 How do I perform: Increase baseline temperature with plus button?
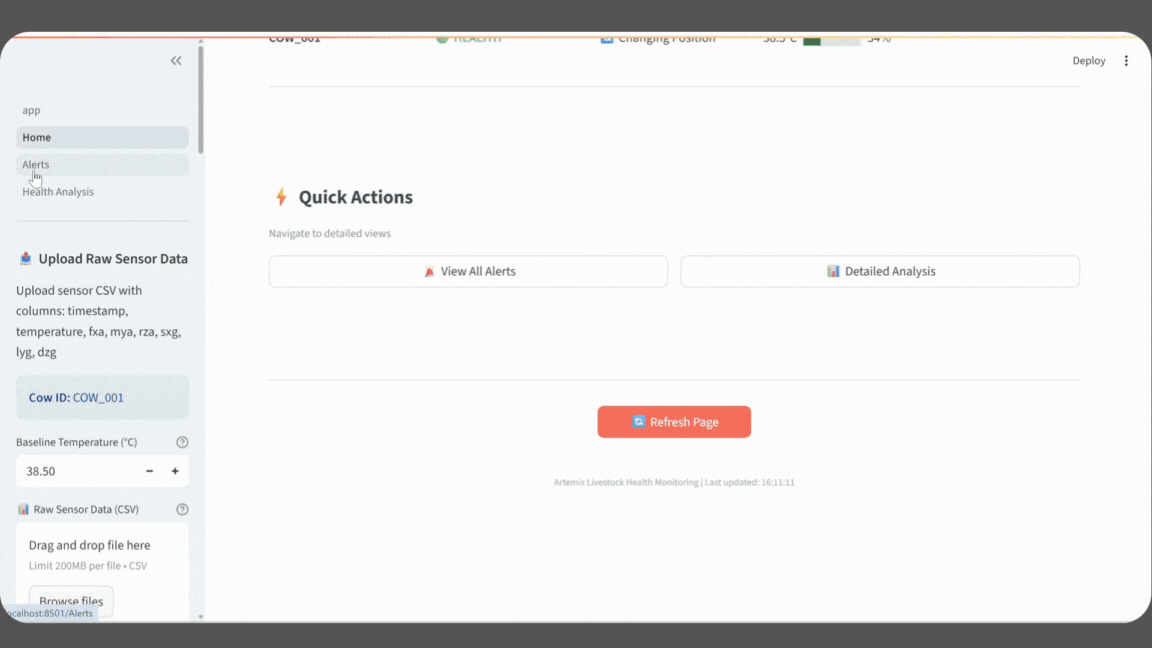(175, 471)
